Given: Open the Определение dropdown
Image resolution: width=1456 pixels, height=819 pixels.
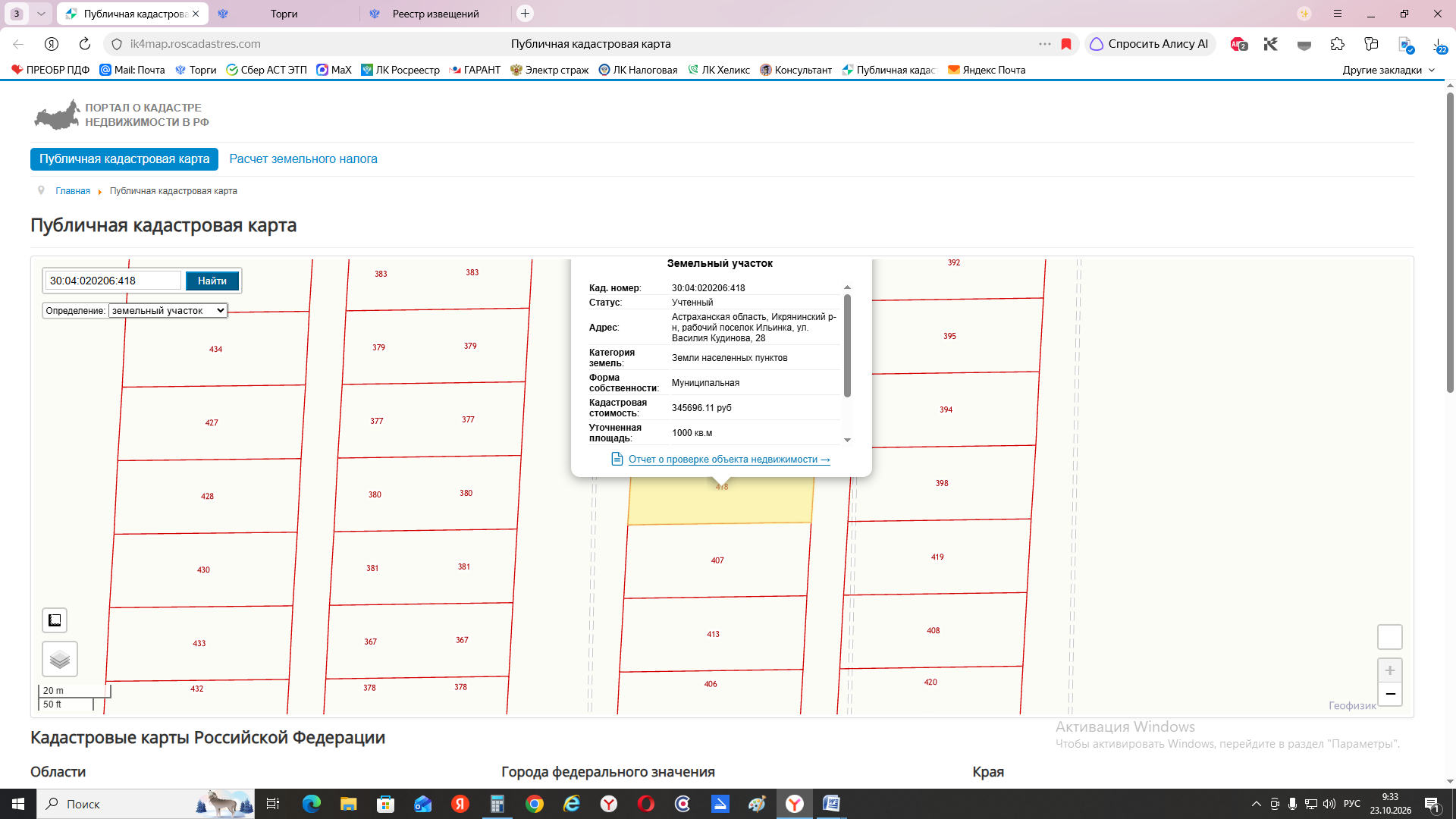Looking at the screenshot, I should point(168,311).
